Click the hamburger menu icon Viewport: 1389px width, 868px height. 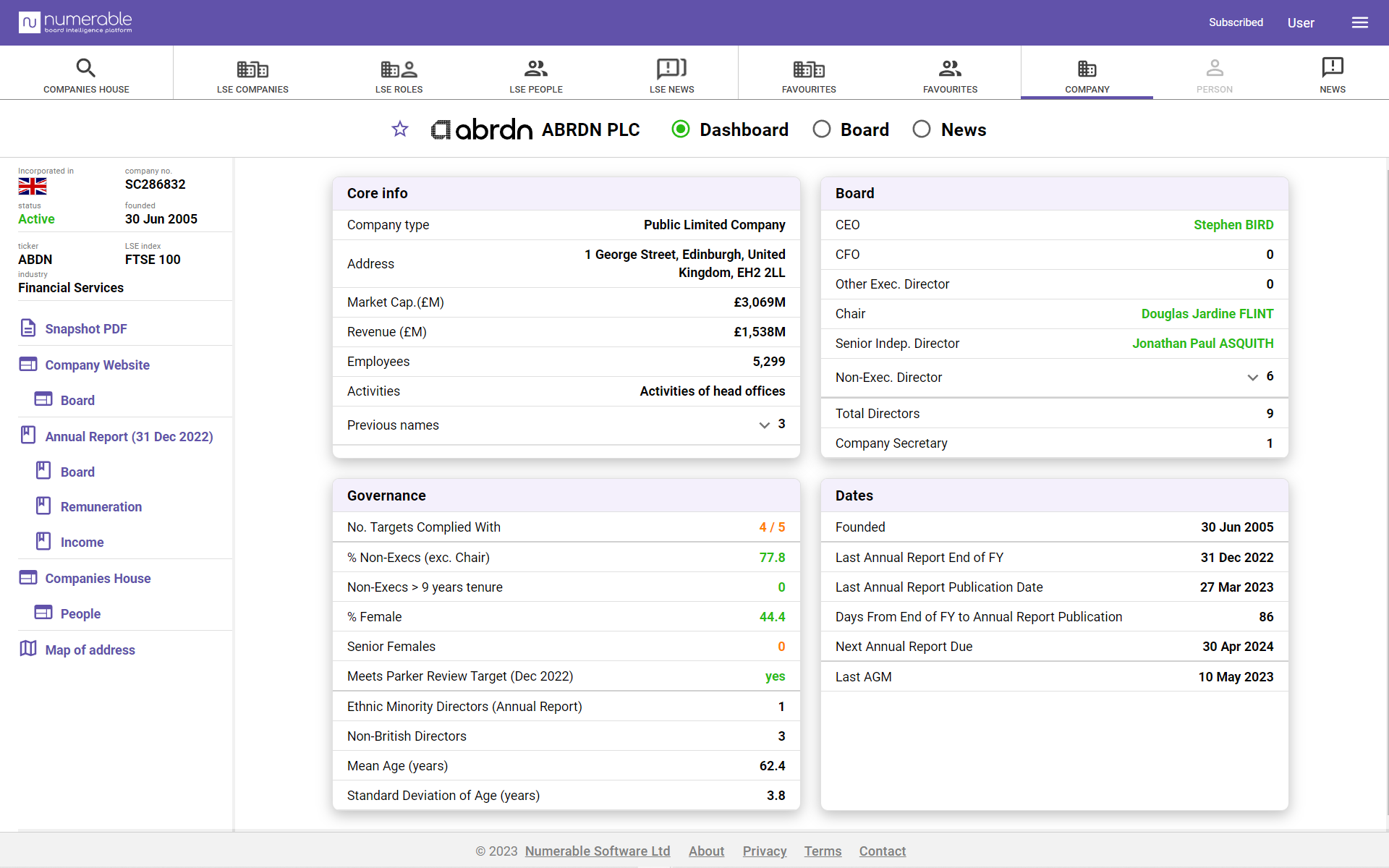click(x=1360, y=22)
